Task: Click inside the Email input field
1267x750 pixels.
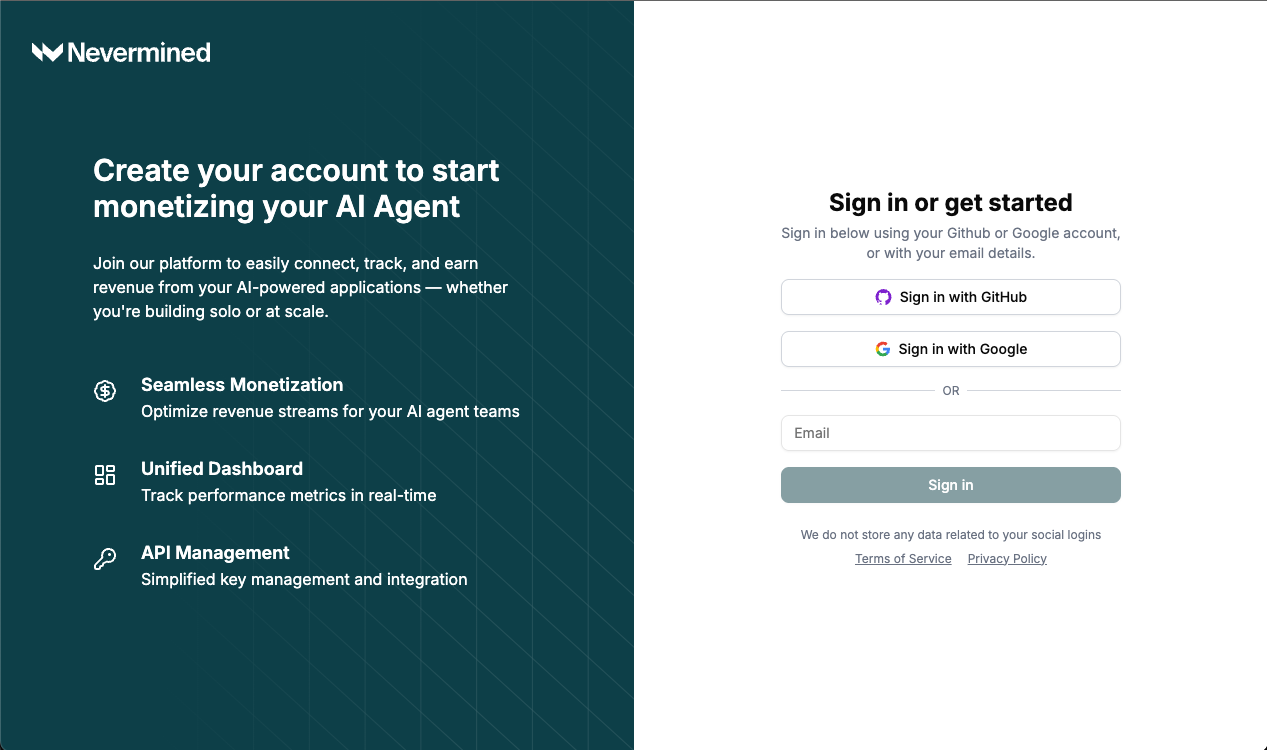Action: (950, 433)
